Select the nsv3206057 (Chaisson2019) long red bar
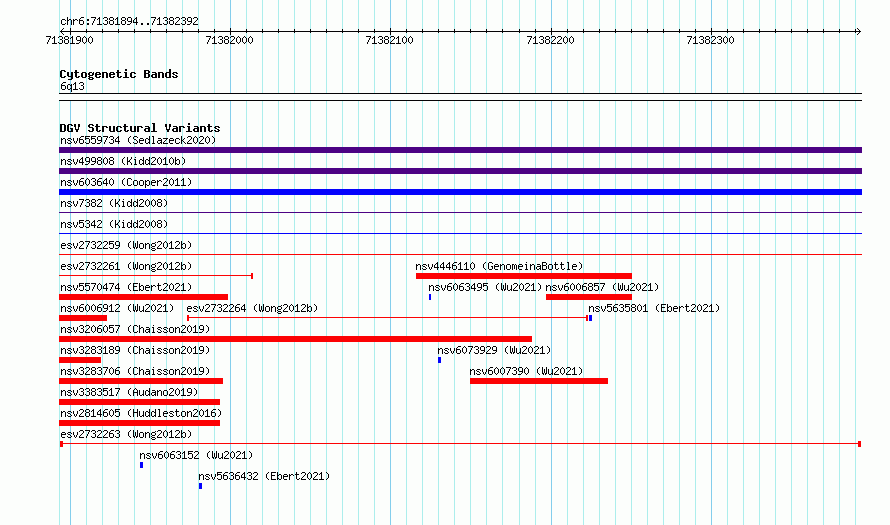890x525 pixels. click(296, 339)
